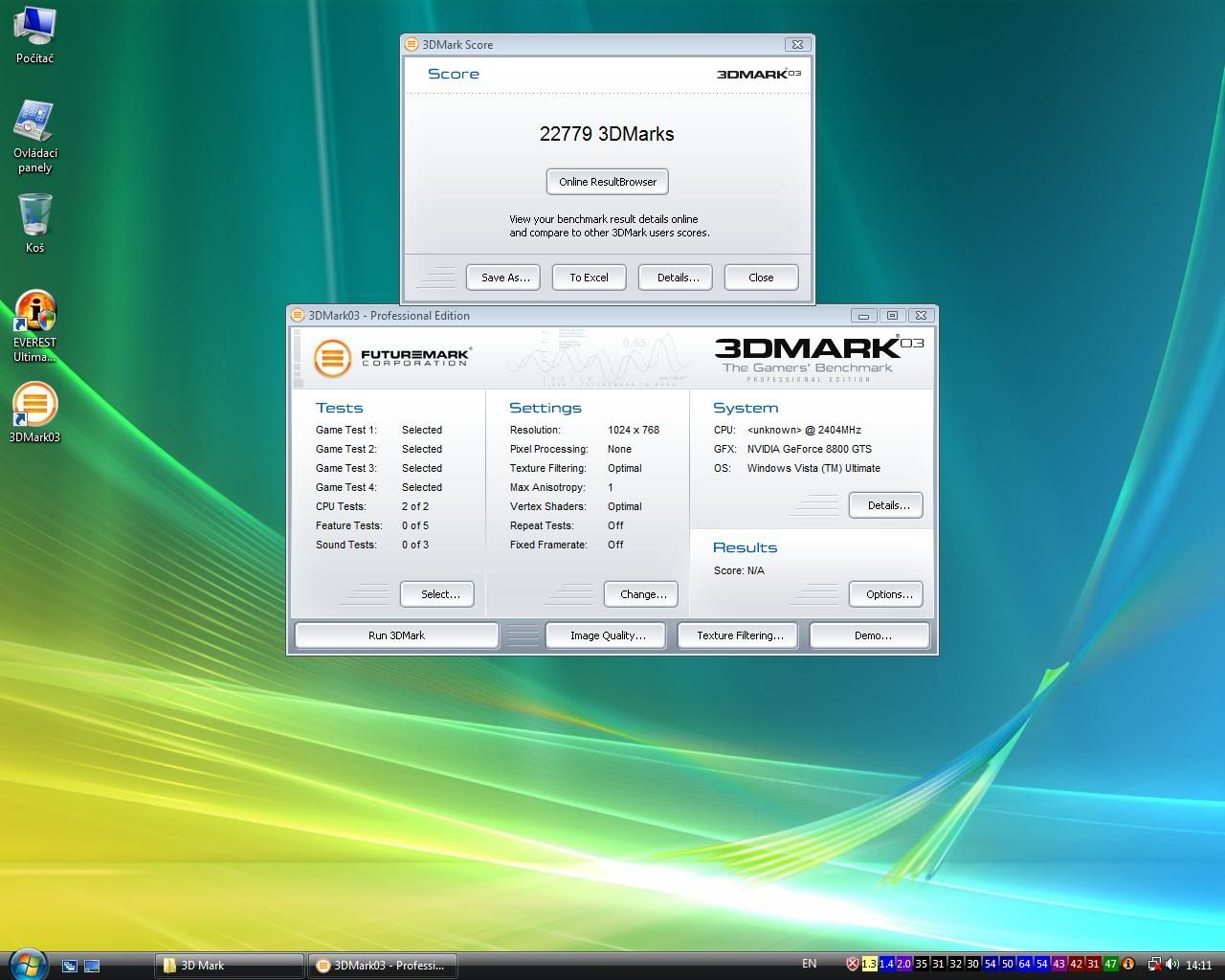Click the 14:11 taskbar clock
Screen dimensions: 1225x980
point(1199,966)
